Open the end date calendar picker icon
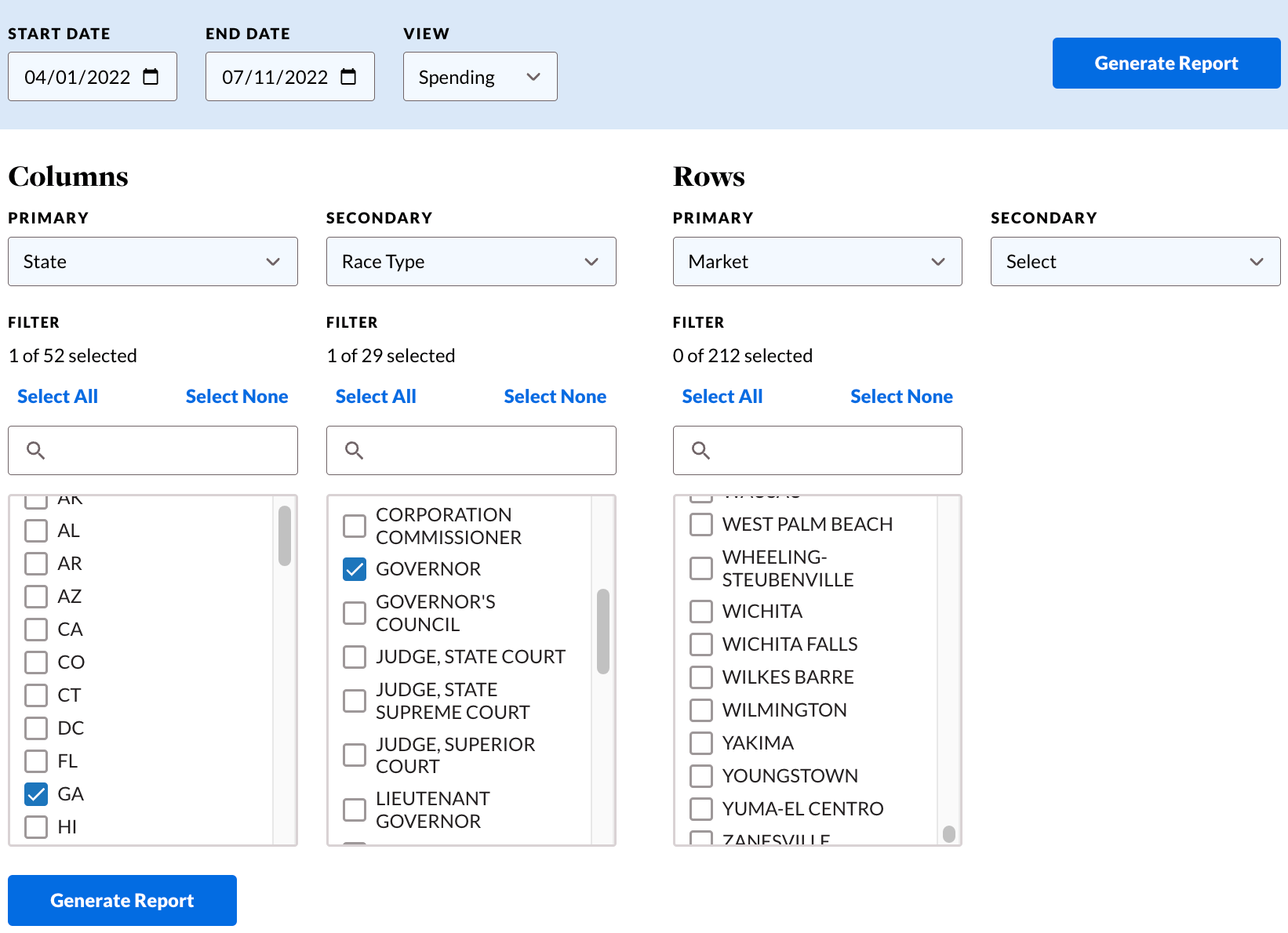1288x933 pixels. [x=348, y=77]
